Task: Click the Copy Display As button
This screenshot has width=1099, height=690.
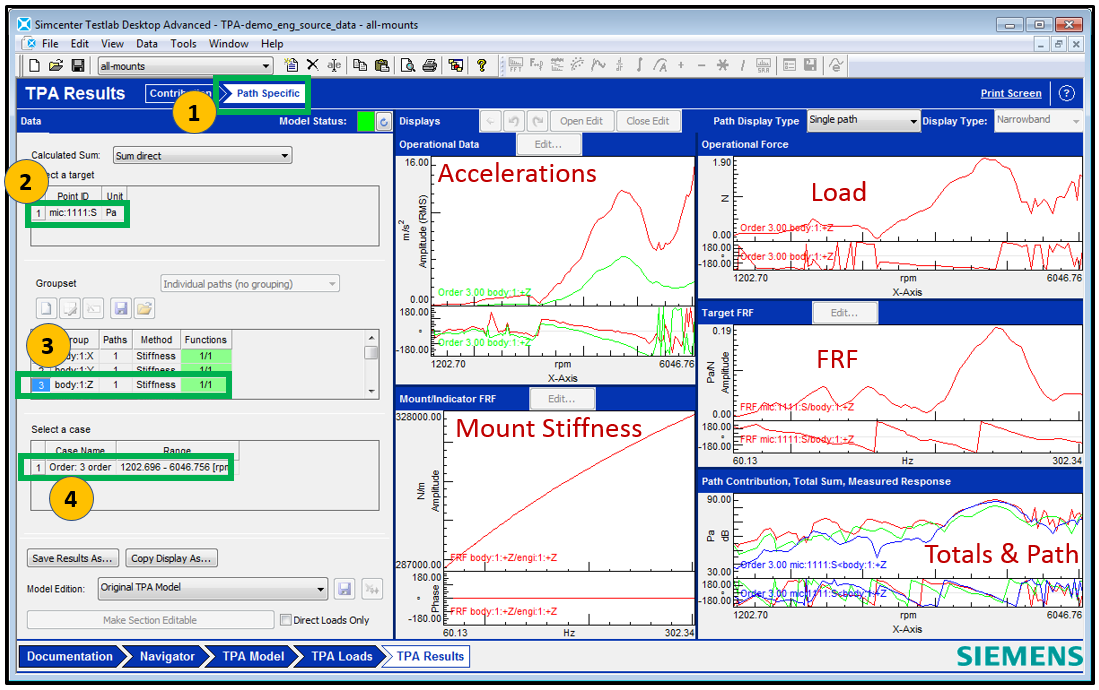Action: point(171,558)
